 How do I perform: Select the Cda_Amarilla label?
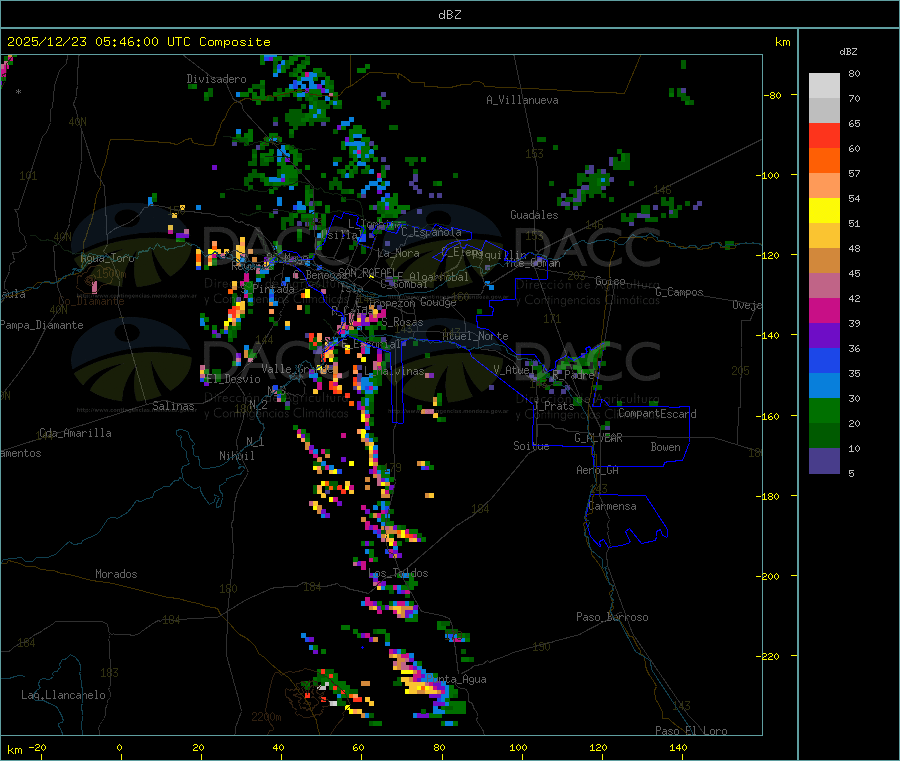[75, 433]
